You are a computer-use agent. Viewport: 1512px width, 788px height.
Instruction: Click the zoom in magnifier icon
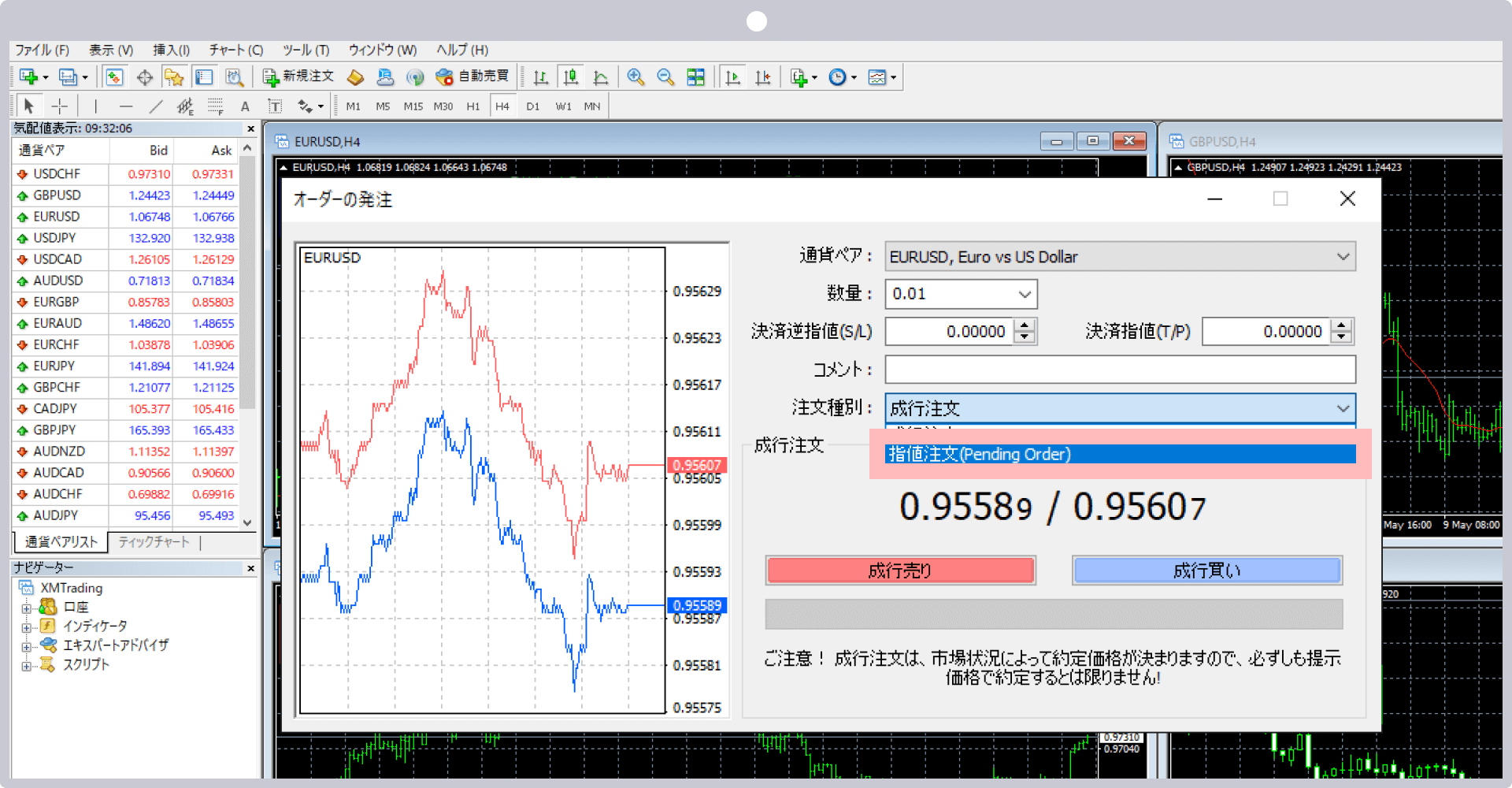[x=636, y=76]
